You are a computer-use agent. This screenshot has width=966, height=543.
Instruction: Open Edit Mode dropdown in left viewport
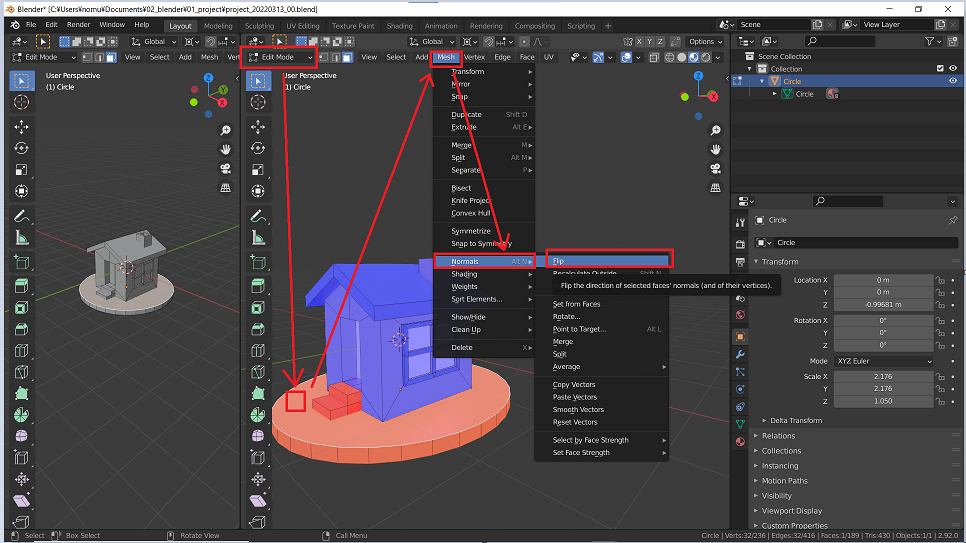(43, 57)
